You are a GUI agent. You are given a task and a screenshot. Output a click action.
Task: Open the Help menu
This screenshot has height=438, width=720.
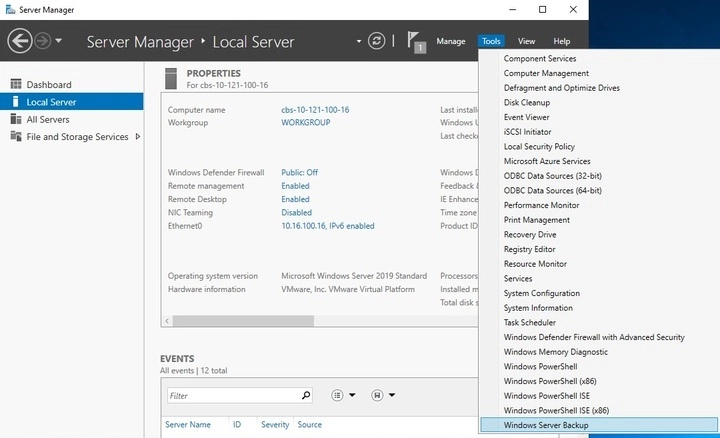tap(562, 41)
